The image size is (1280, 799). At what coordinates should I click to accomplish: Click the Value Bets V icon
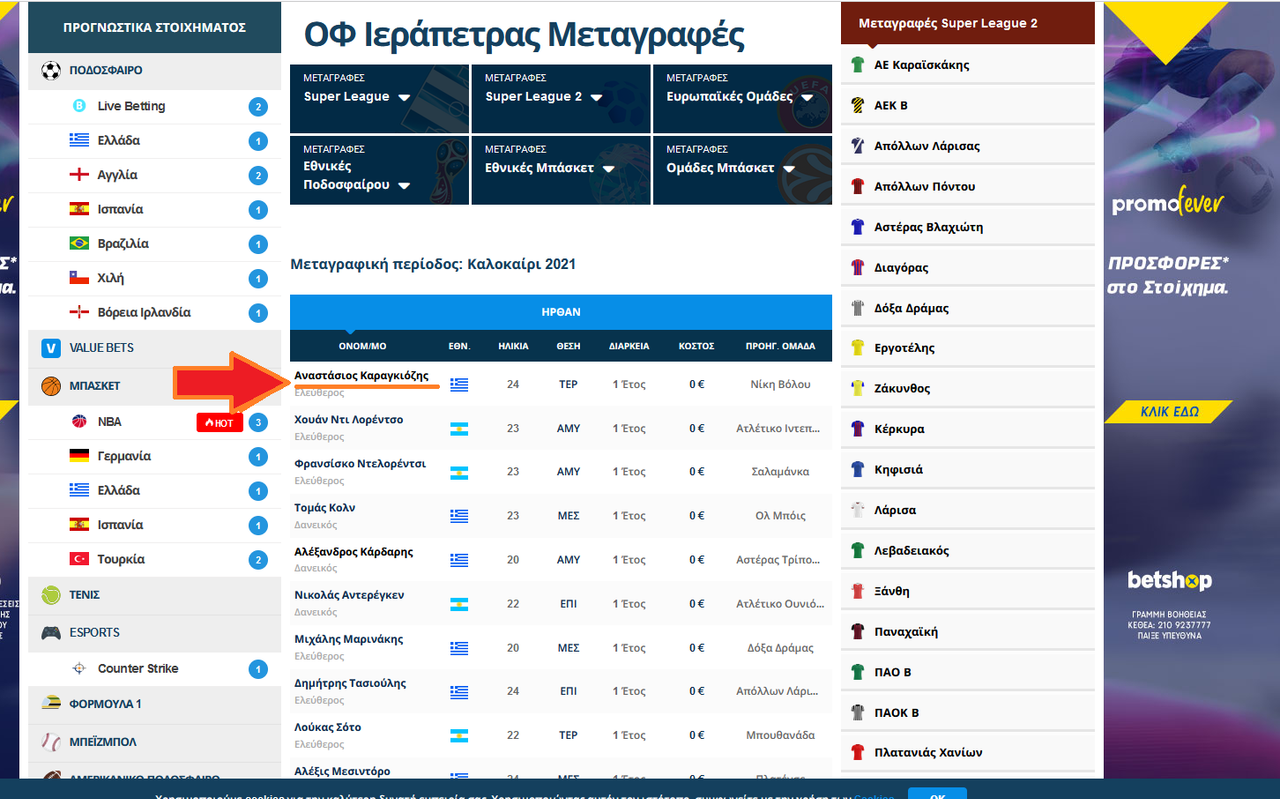coord(51,348)
